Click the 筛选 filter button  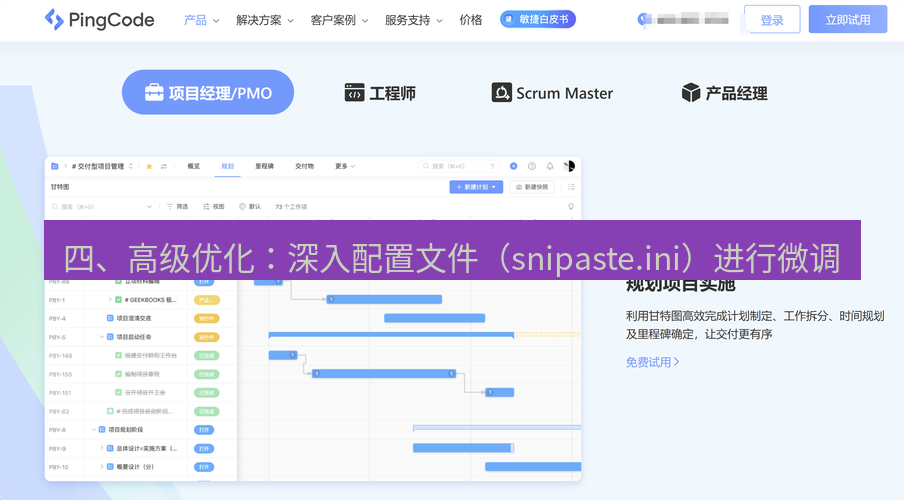click(x=178, y=206)
